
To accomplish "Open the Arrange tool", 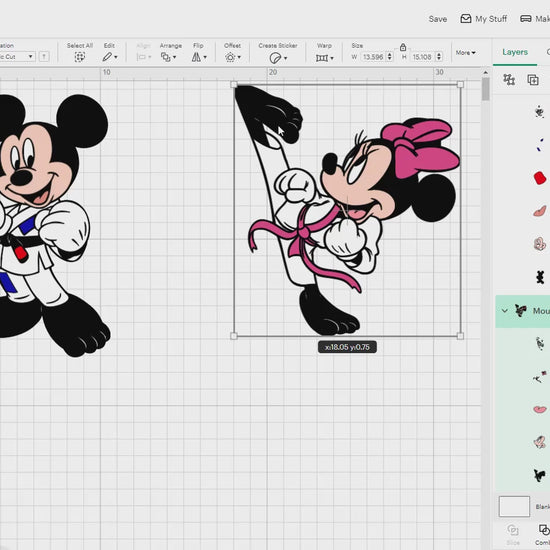I will click(x=168, y=57).
